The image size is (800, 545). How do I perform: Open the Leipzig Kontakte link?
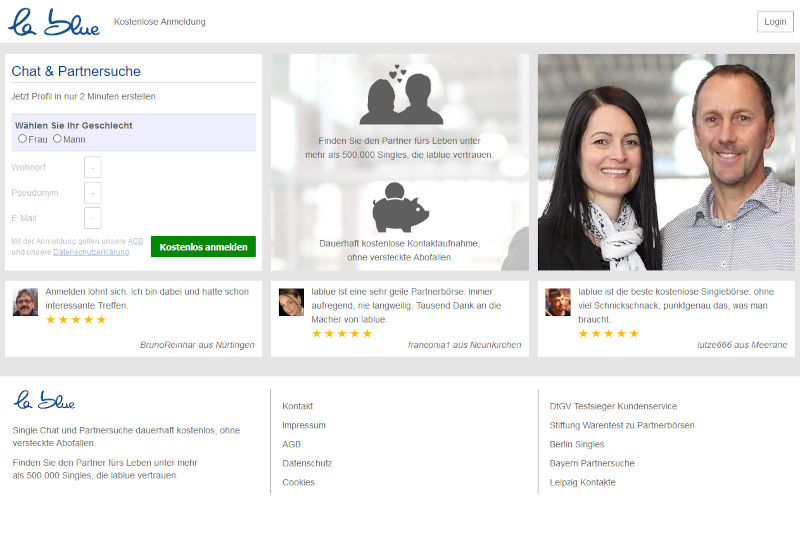(582, 482)
